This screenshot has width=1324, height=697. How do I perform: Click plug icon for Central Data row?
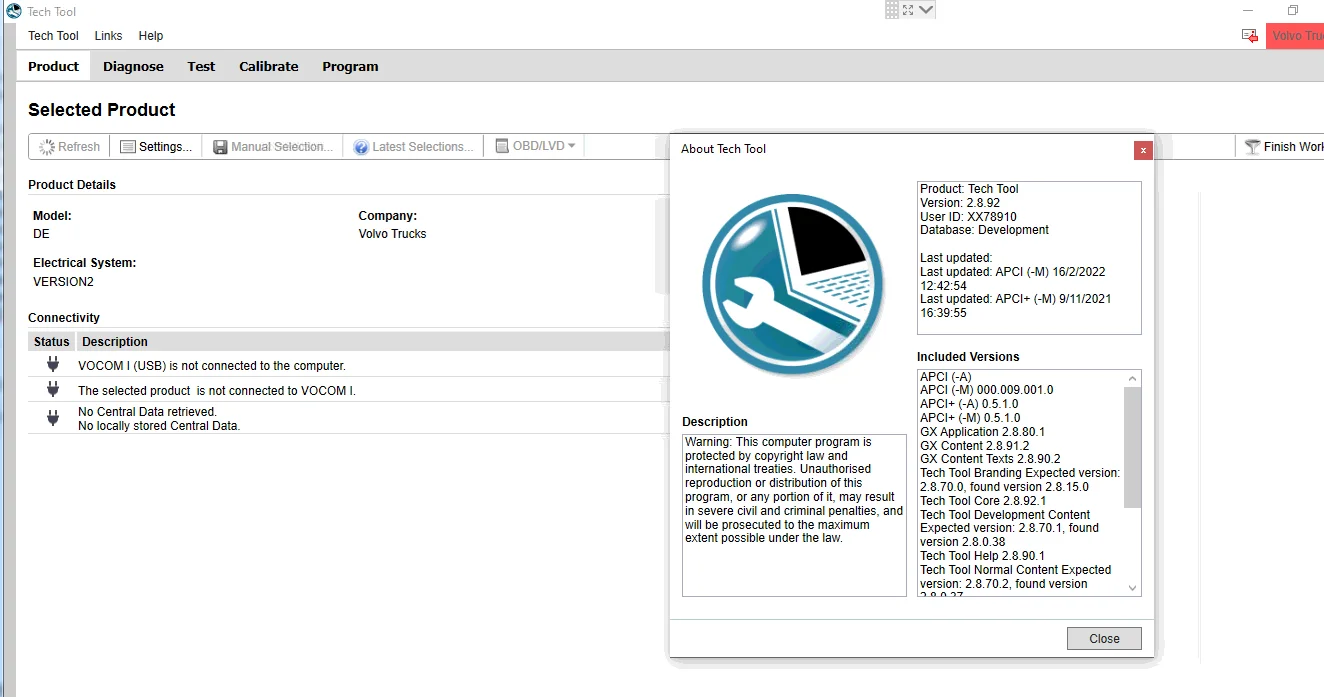pyautogui.click(x=53, y=418)
